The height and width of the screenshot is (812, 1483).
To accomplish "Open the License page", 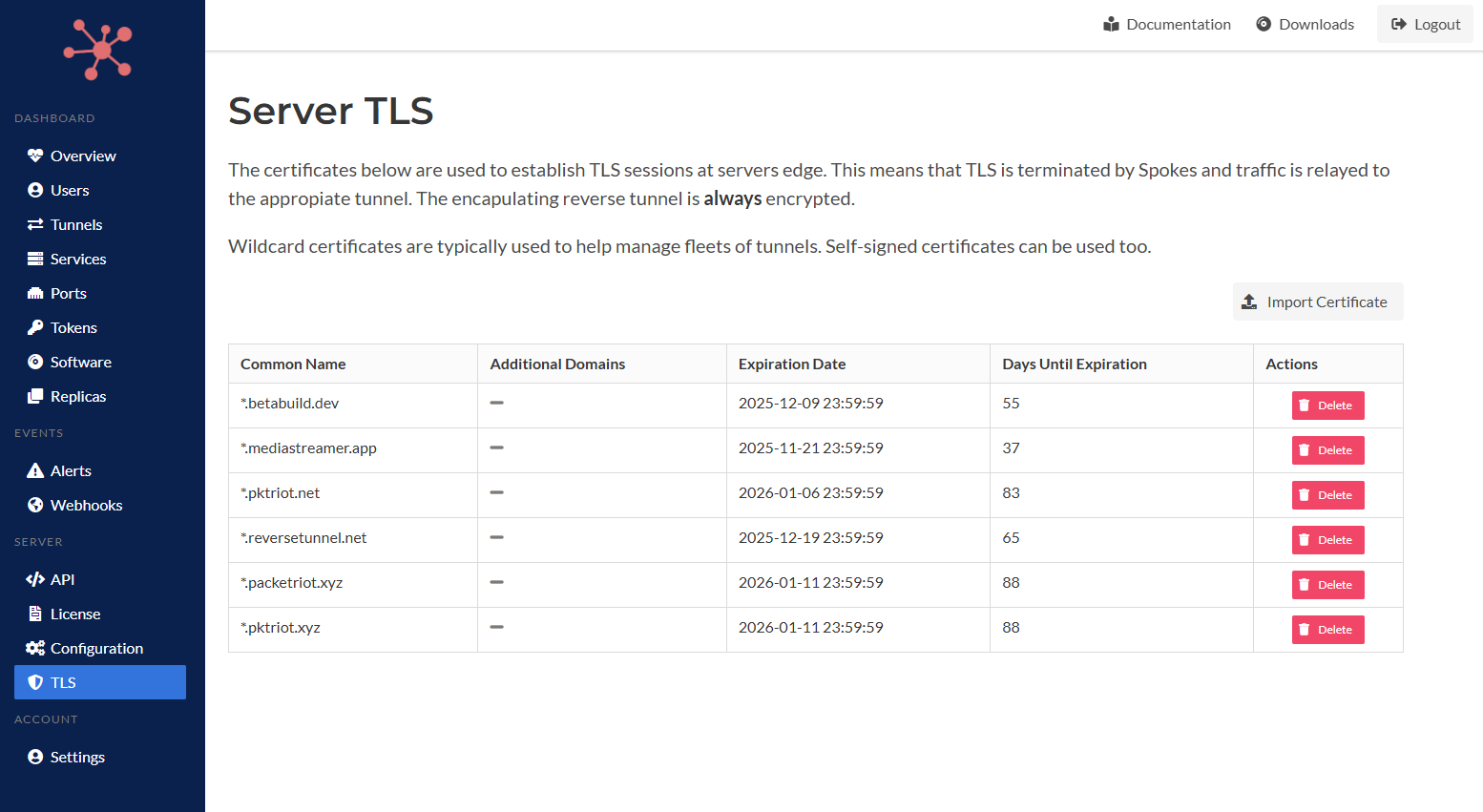I will point(75,614).
